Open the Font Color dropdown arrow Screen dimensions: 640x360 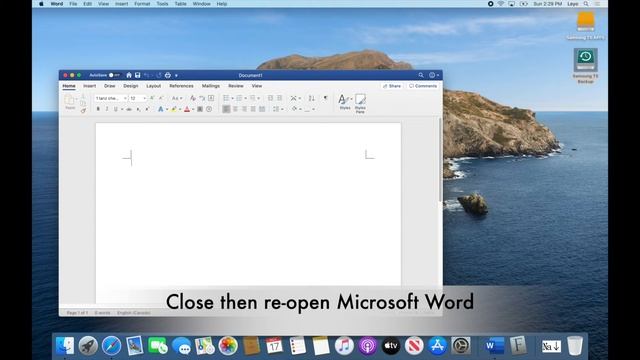193,109
